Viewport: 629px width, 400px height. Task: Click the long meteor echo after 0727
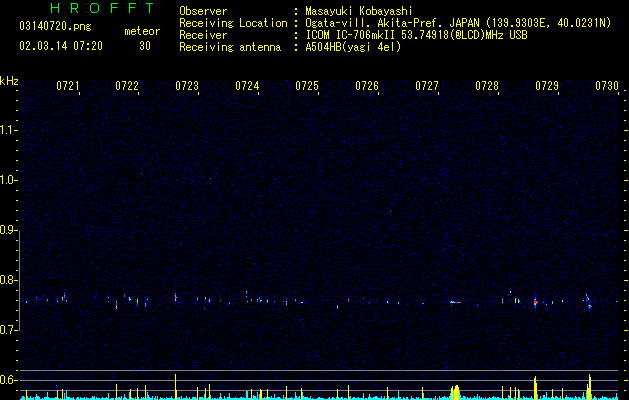pos(455,302)
